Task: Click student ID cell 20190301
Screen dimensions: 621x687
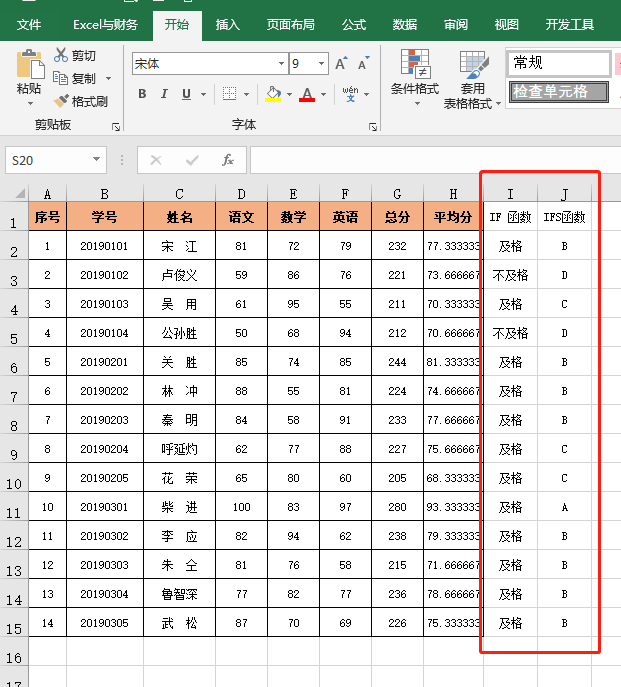Action: tap(105, 507)
